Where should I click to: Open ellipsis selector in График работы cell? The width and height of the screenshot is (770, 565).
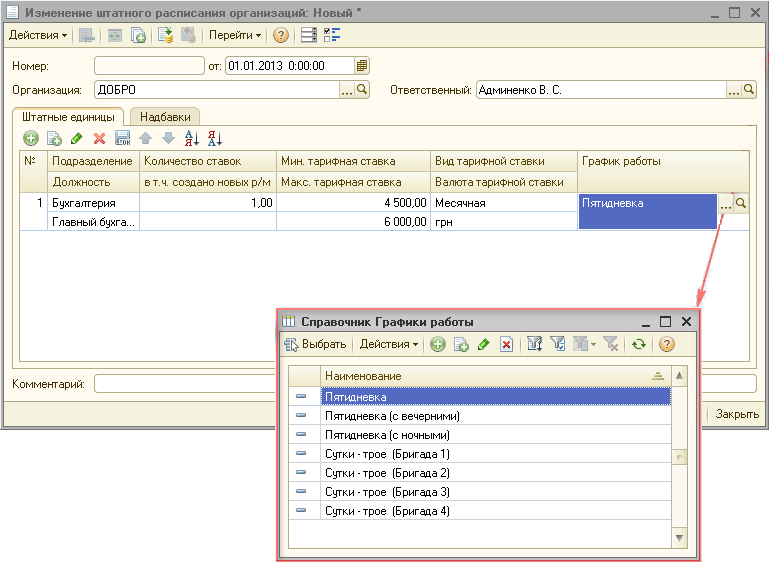725,203
